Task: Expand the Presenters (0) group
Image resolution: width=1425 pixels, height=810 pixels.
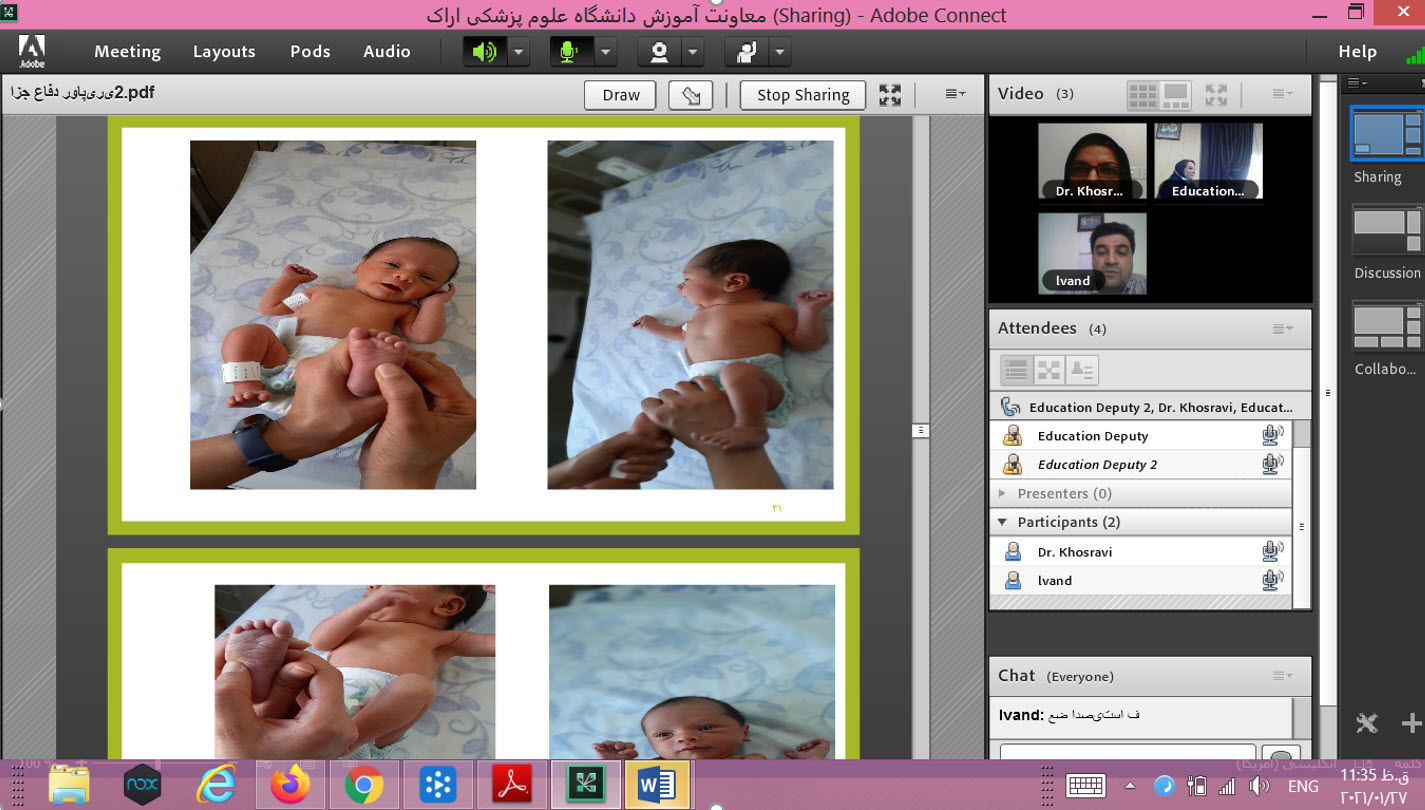Action: [x=1002, y=493]
